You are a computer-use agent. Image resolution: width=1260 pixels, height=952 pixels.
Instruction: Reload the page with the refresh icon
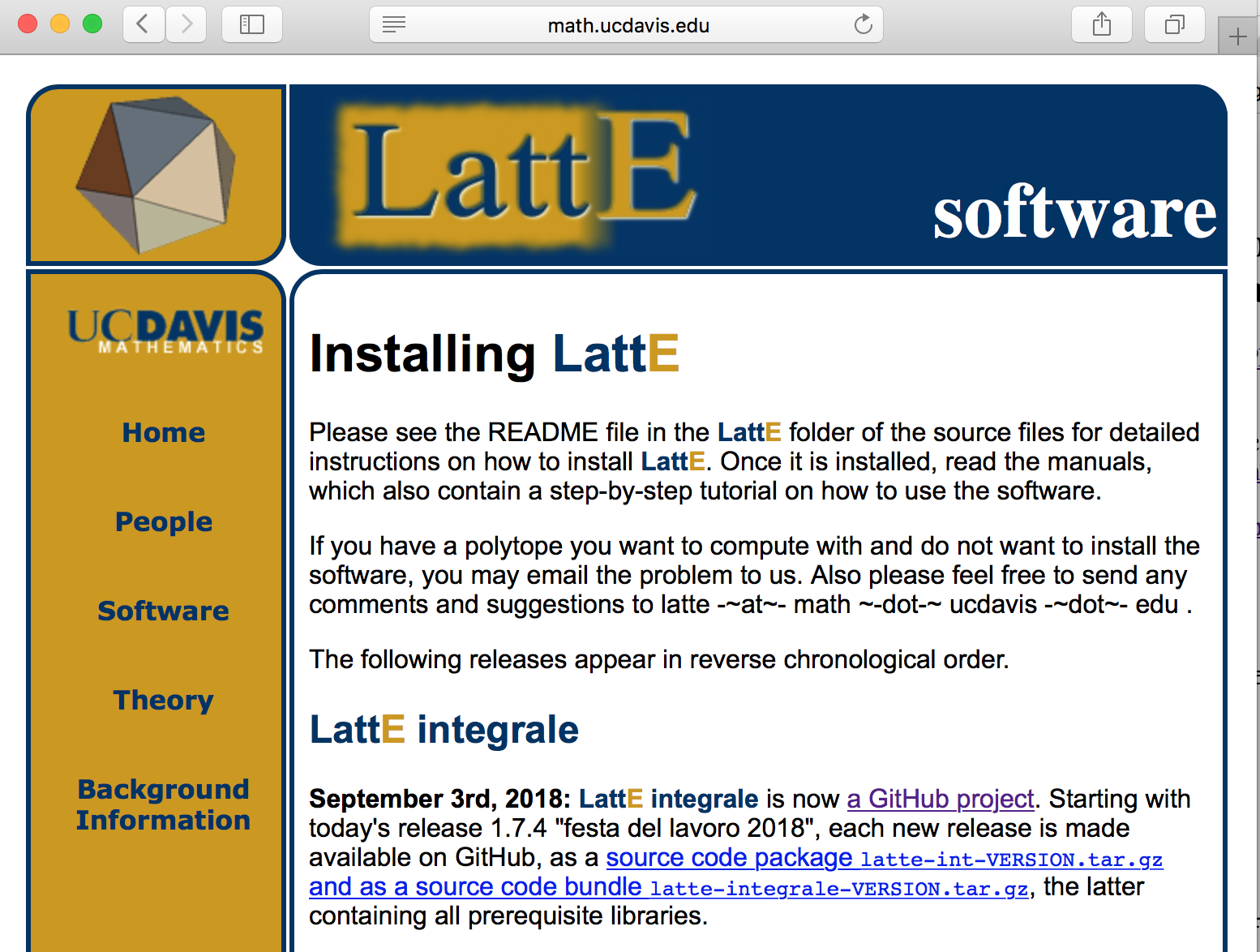coord(864,24)
